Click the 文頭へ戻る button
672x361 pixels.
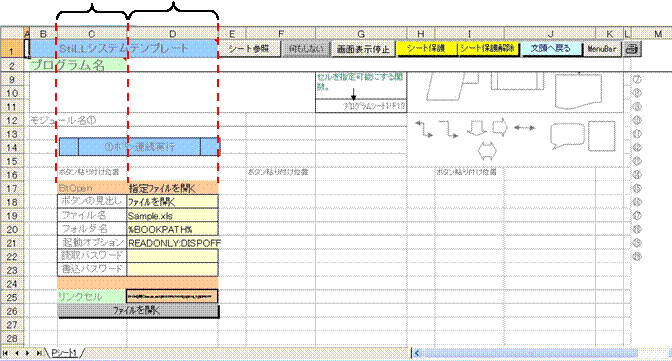click(x=551, y=49)
